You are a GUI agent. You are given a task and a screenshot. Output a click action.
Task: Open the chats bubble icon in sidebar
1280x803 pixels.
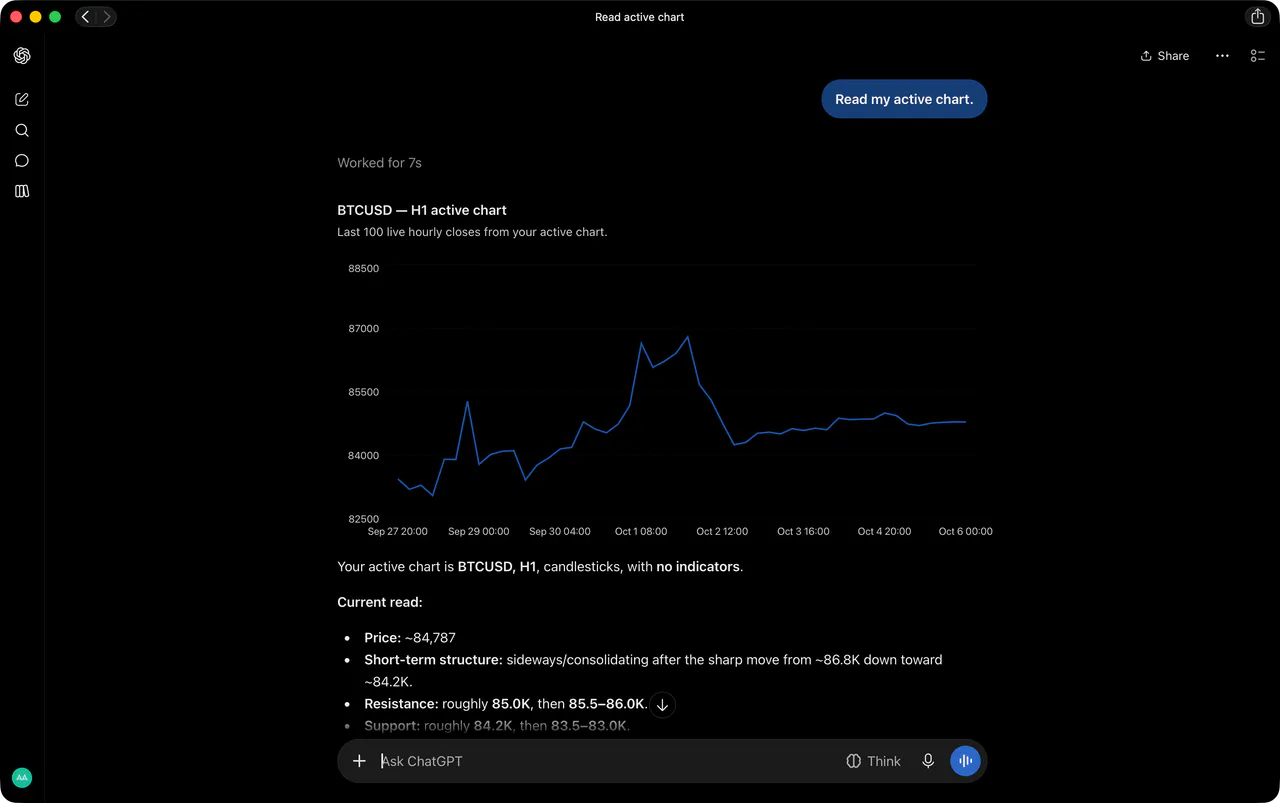pos(22,161)
